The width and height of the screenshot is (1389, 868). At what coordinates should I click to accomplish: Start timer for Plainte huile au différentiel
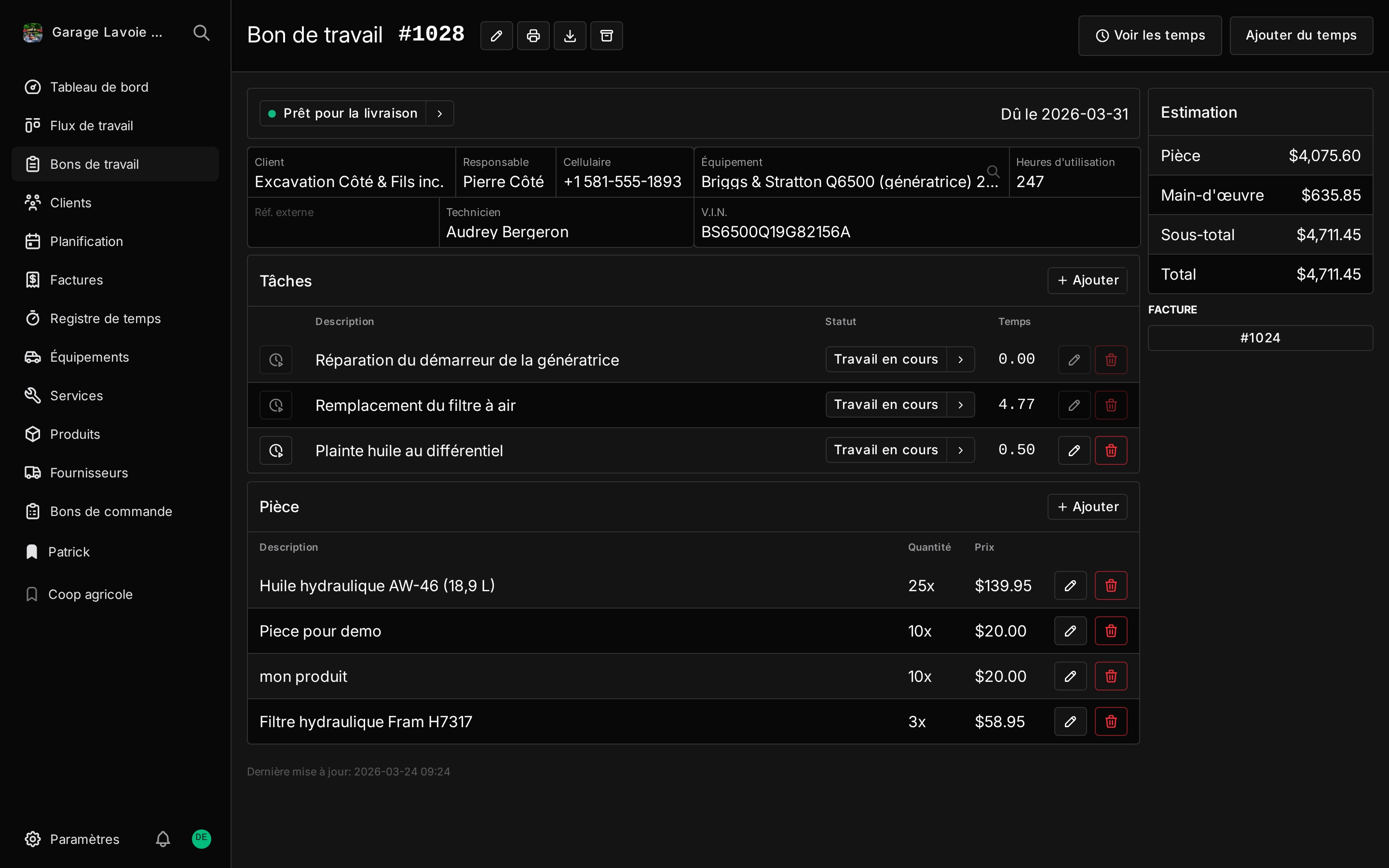pyautogui.click(x=275, y=450)
